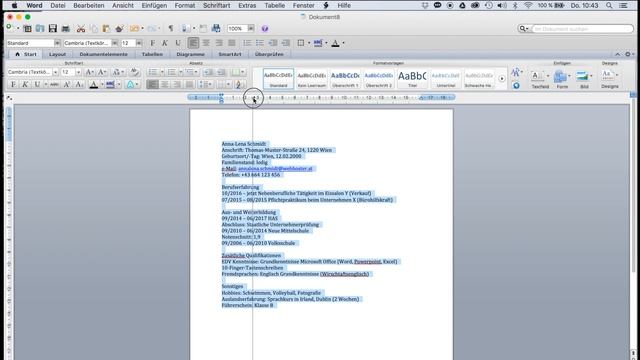This screenshot has width=640, height=360.
Task: Toggle justify alignment in the formatting toolbar
Action: click(x=231, y=43)
